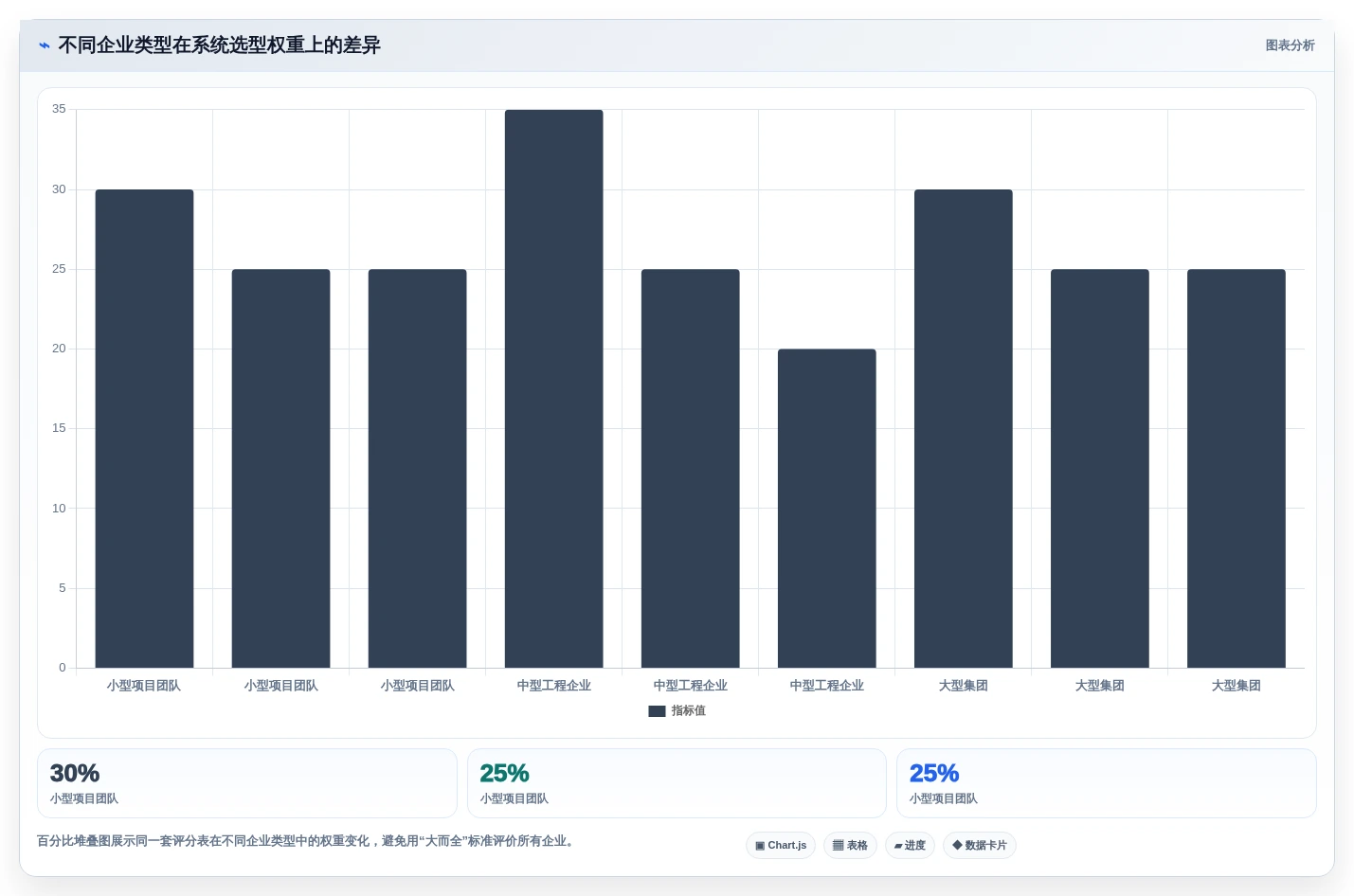
Task: Click the shortest bar with value 20
Action: click(x=827, y=509)
